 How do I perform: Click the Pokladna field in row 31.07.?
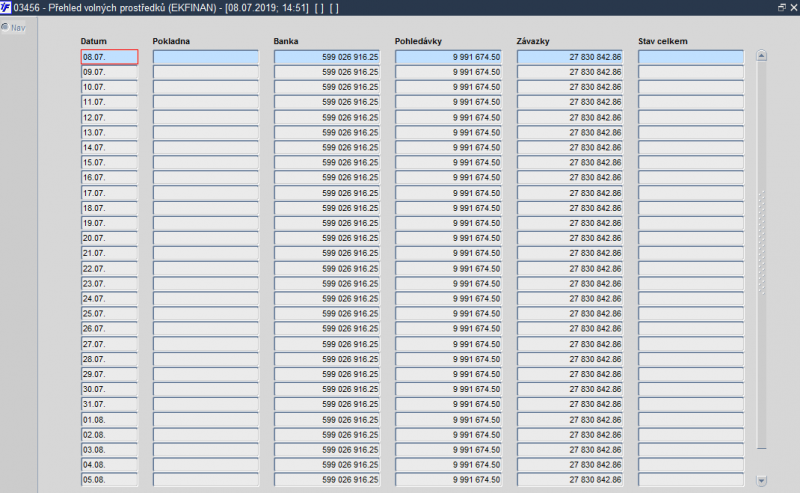pos(206,404)
